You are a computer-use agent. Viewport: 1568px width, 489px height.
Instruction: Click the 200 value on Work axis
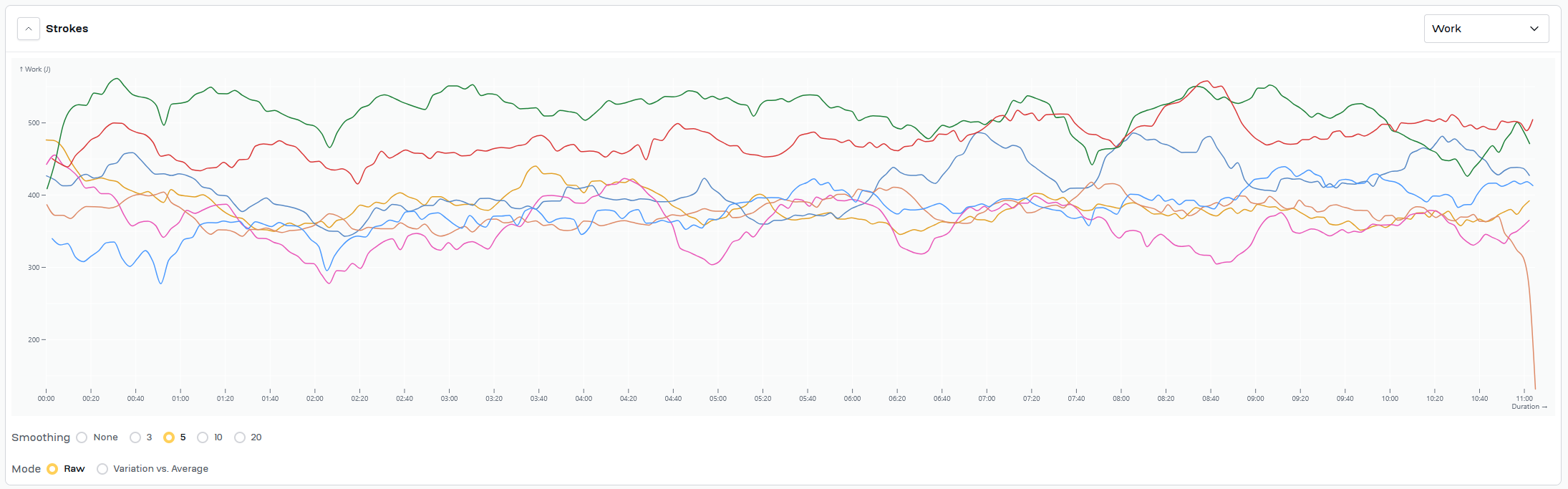point(34,340)
